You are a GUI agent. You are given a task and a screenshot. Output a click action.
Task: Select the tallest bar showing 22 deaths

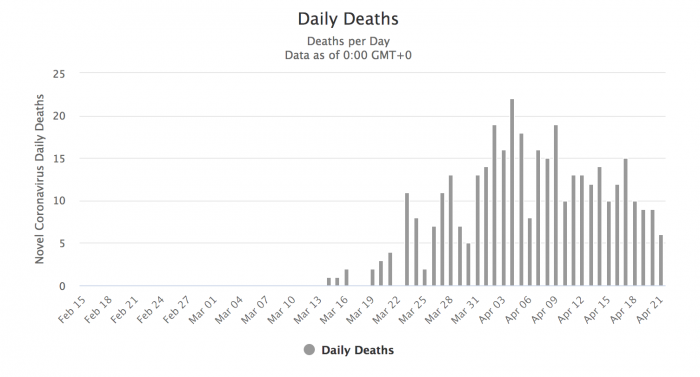point(512,193)
